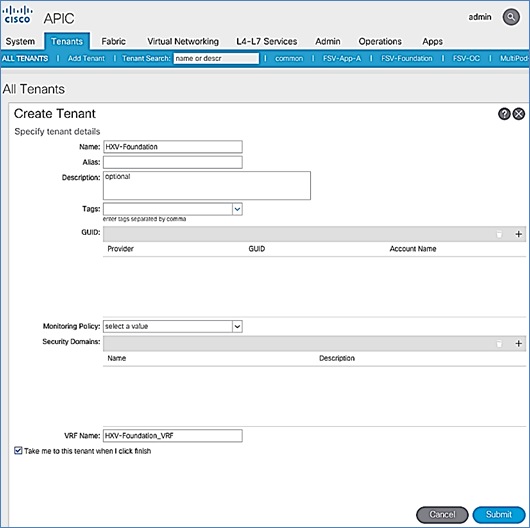Image resolution: width=530 pixels, height=528 pixels.
Task: Click the Tags combo input field
Action: pos(168,209)
